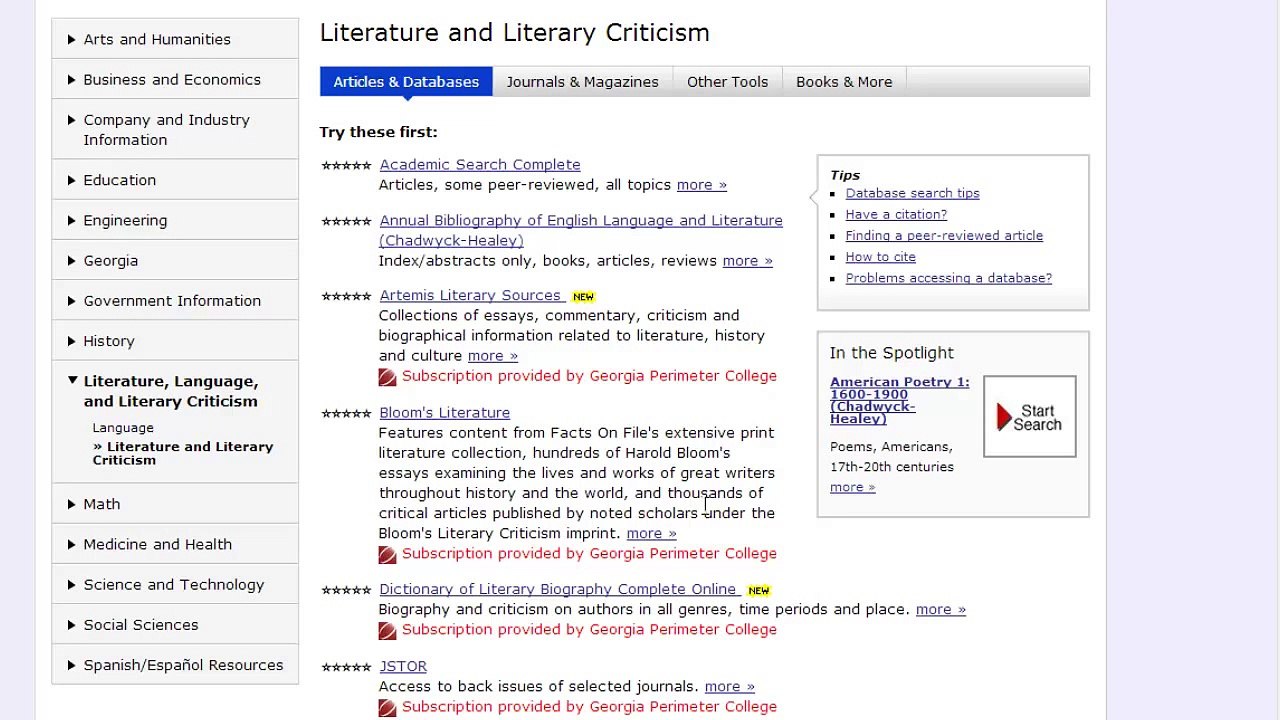
Task: Expand the Engineering category
Action: coord(175,220)
